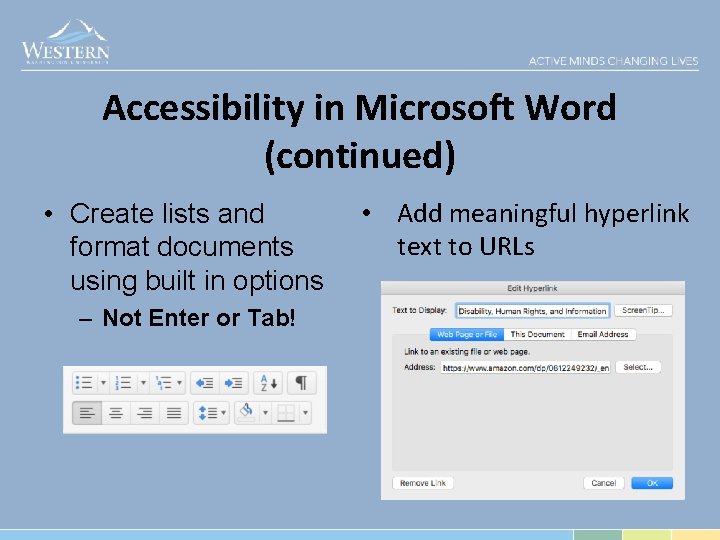Click 'Add meaningful hyperlink text to URLs' bullet
720x540 pixels.
coord(543,230)
